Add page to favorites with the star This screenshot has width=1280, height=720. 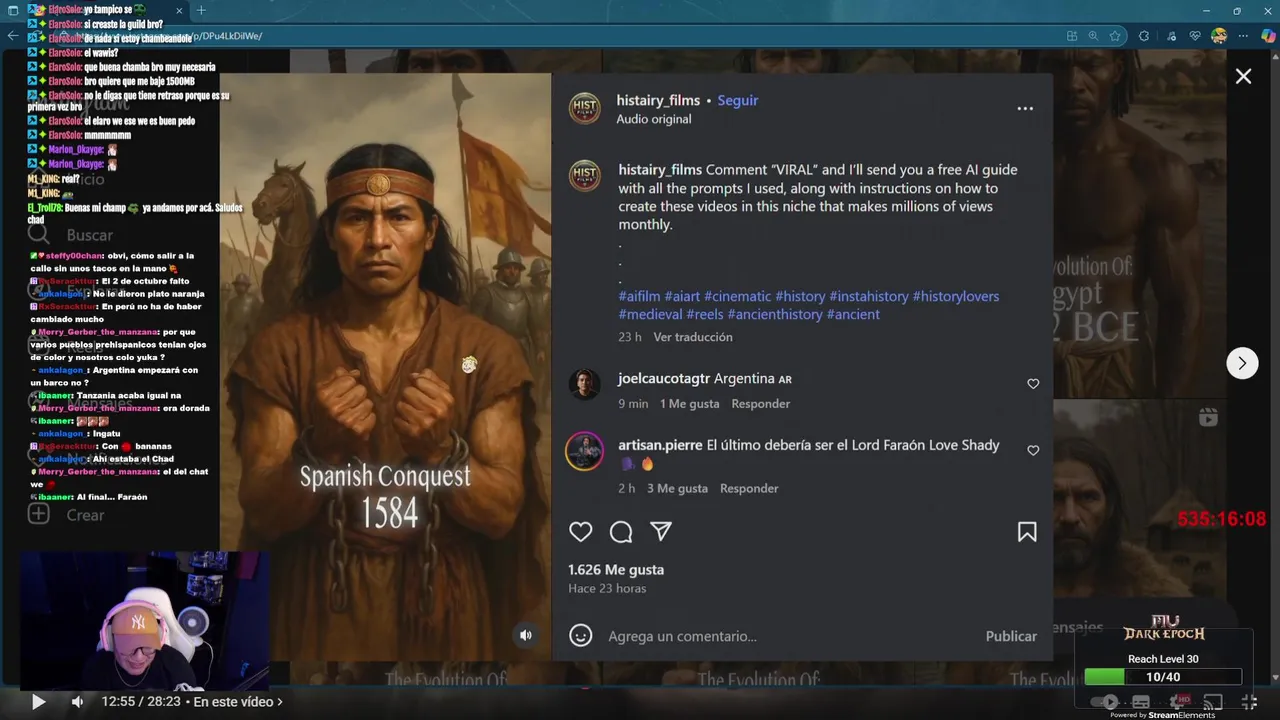pyautogui.click(x=1115, y=36)
